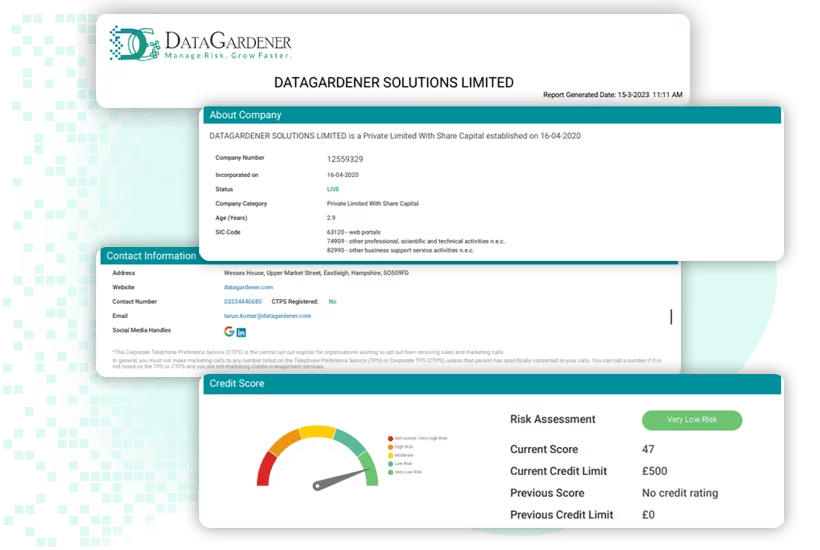Click the Report Generated Date text
The width and height of the screenshot is (820, 550).
click(612, 95)
